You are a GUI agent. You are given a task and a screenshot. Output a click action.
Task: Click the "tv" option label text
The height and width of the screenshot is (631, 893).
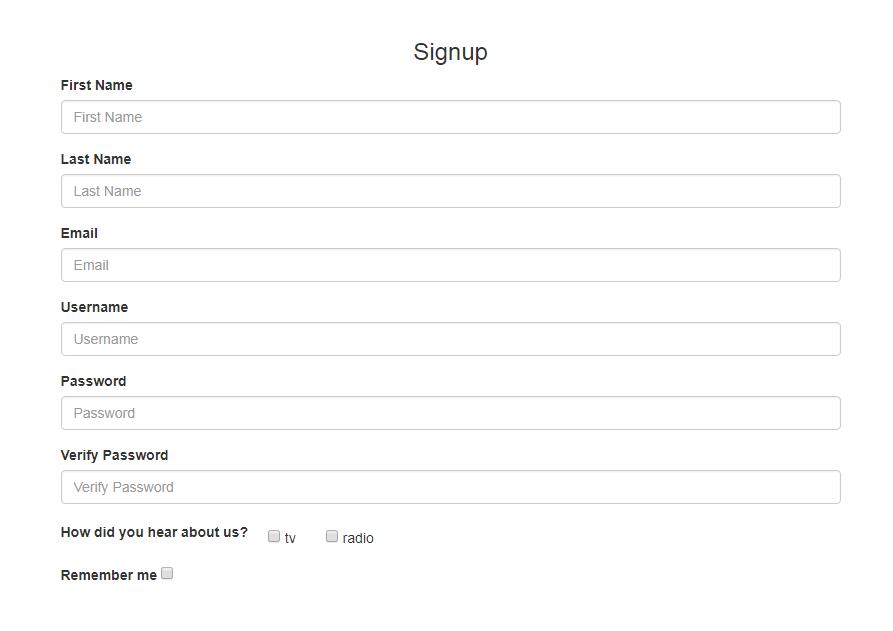pos(290,538)
